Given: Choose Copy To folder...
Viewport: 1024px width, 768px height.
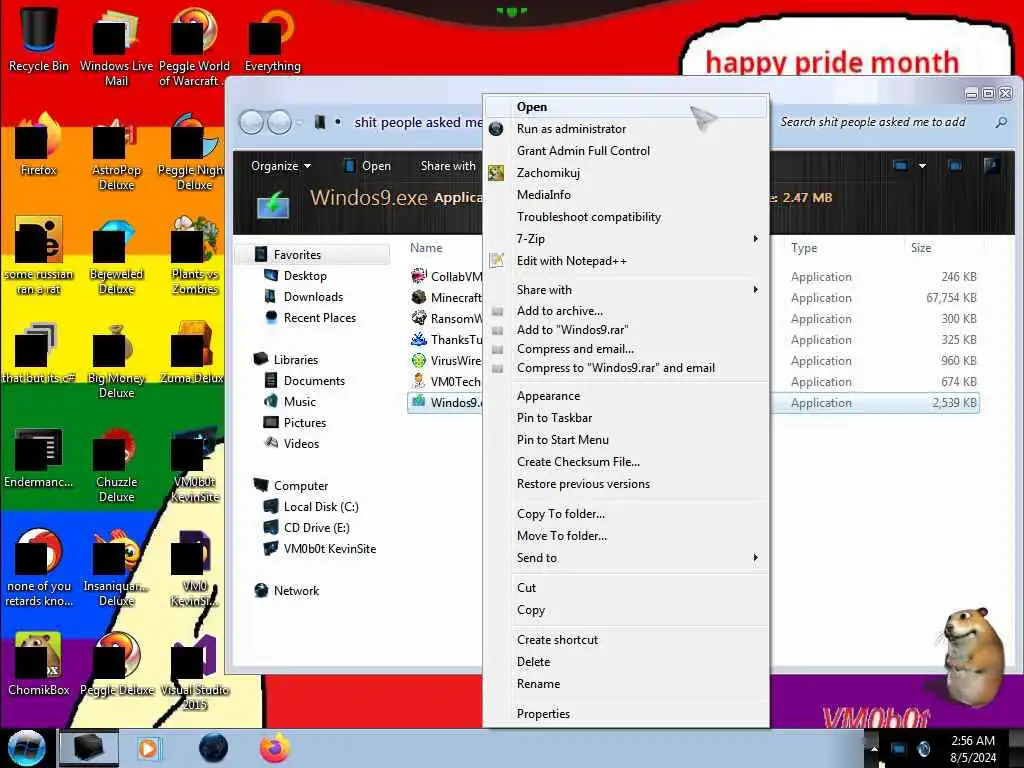Looking at the screenshot, I should point(626,514).
